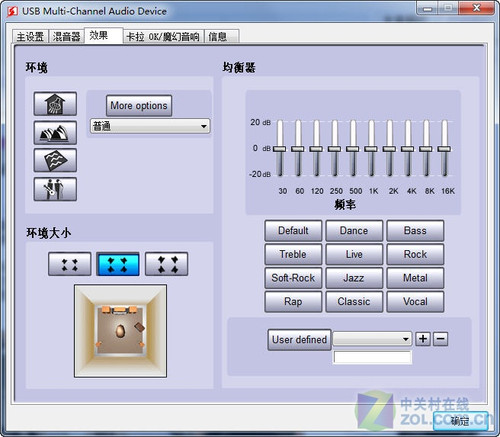
Task: Apply the Metal equalizer preset
Action: pos(415,278)
